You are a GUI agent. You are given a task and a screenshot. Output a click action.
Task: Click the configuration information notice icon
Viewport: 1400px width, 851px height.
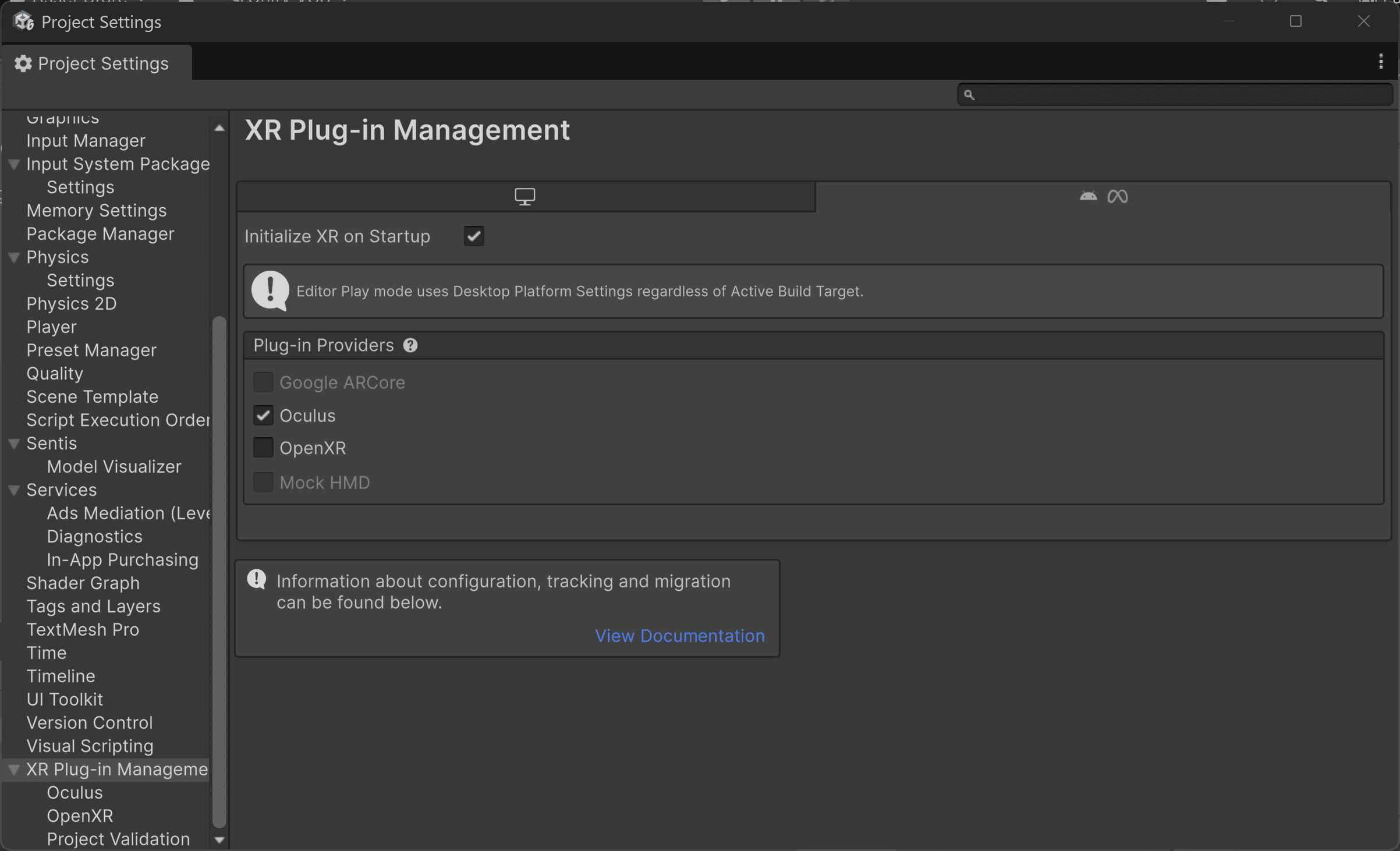point(257,579)
